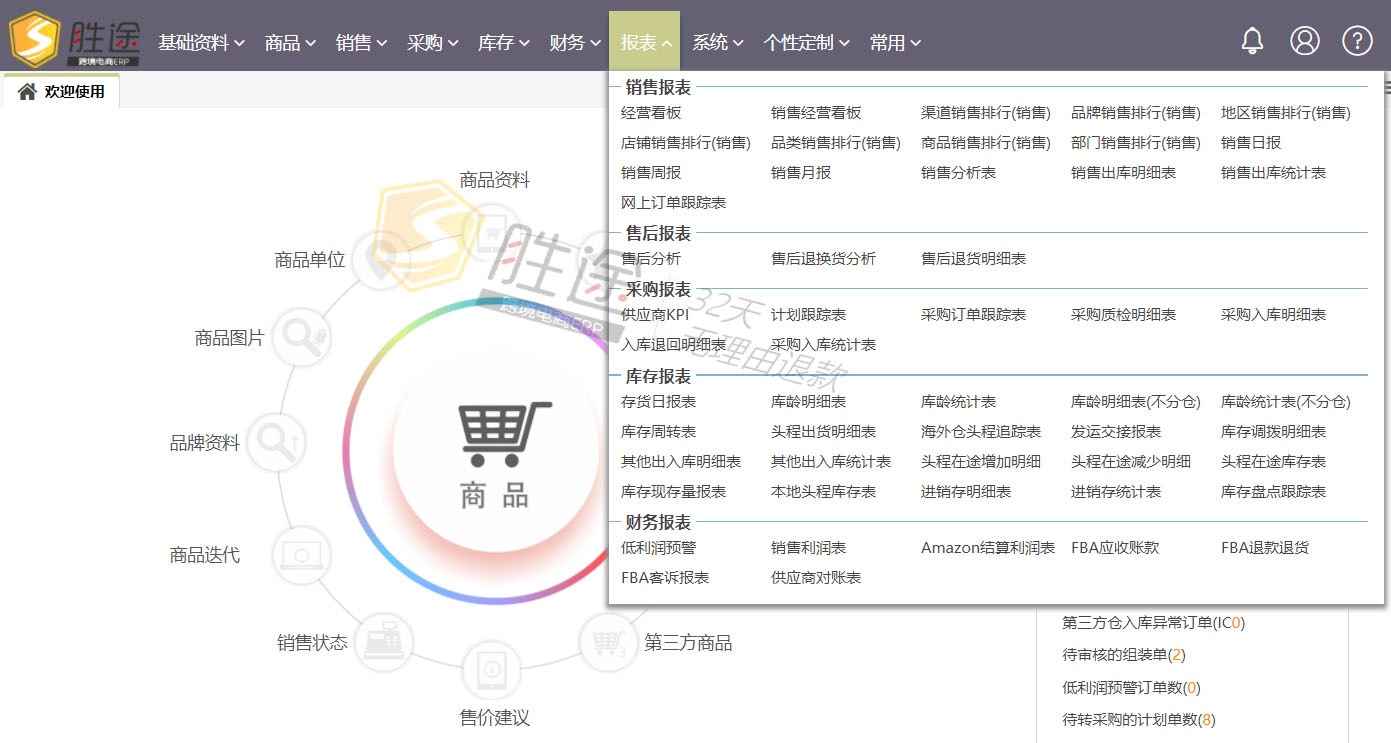Expand the 销售 top menu

tap(361, 42)
